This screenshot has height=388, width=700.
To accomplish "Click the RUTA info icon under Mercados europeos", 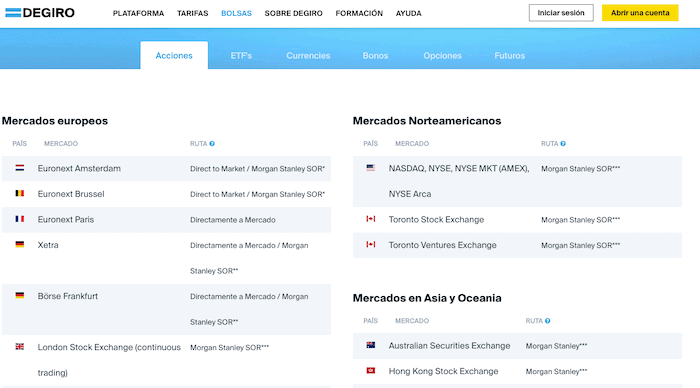I will click(212, 144).
